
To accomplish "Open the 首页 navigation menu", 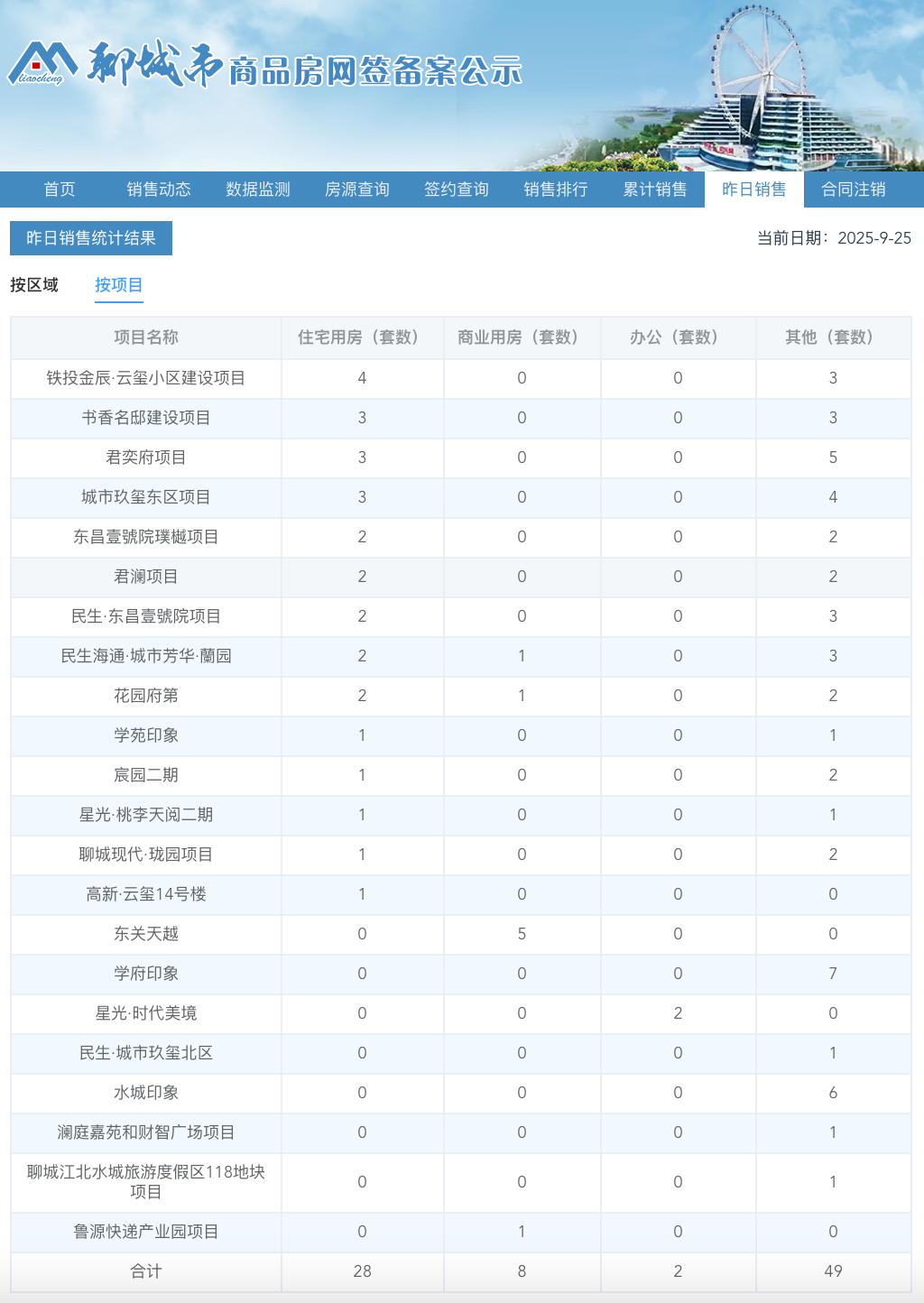I will (x=60, y=189).
